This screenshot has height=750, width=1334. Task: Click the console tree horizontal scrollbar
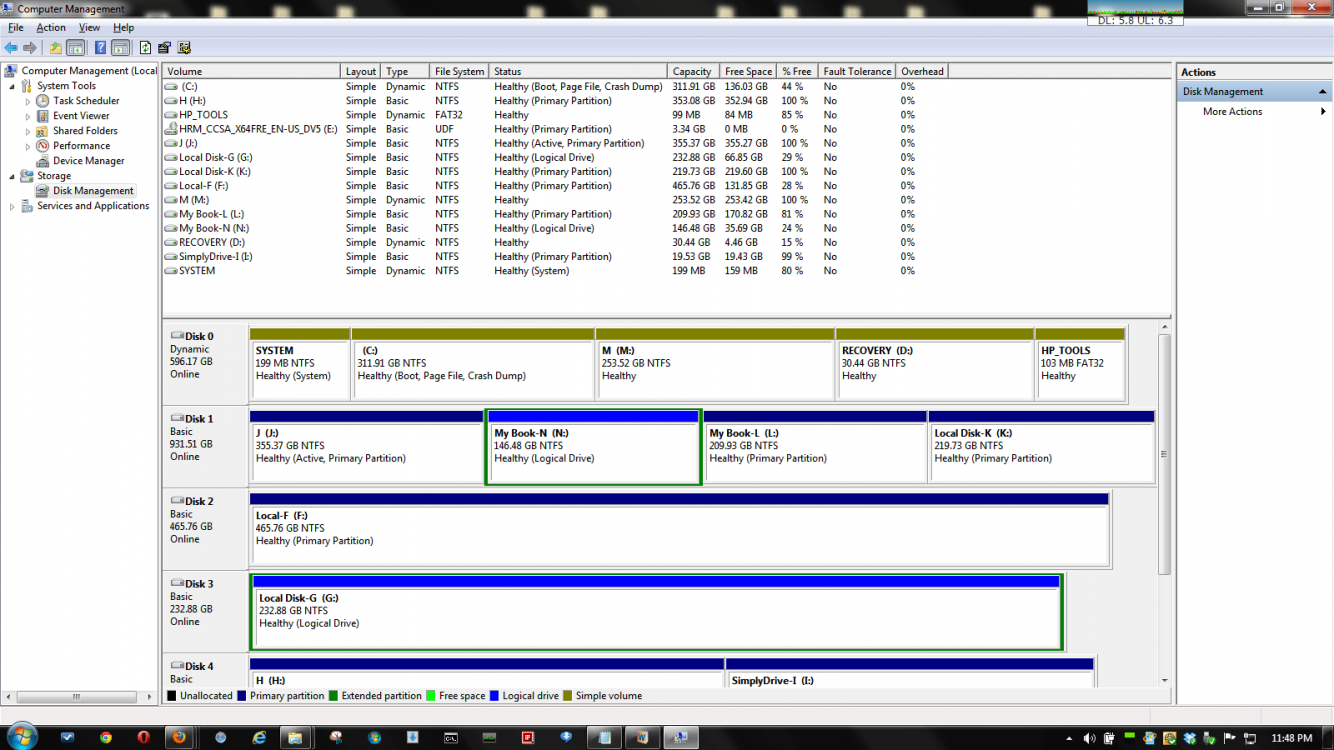tap(76, 696)
